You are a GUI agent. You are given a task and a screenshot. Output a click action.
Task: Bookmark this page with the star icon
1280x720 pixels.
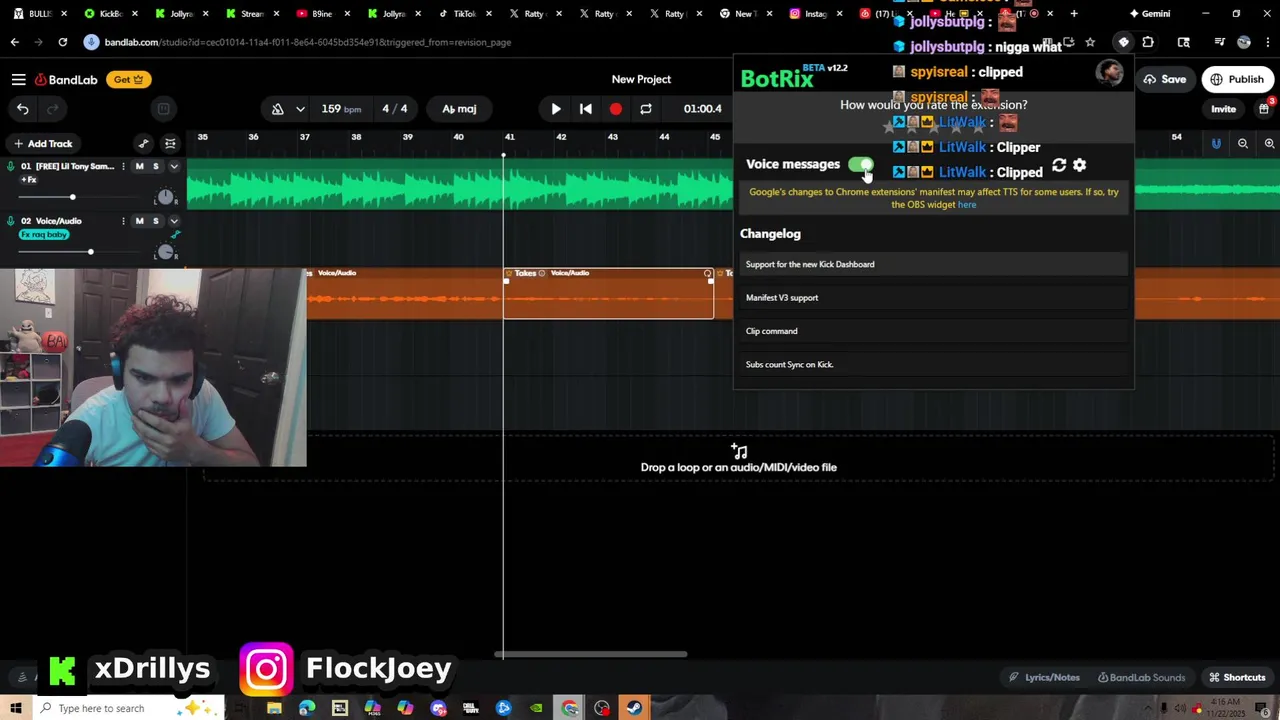coord(1090,42)
